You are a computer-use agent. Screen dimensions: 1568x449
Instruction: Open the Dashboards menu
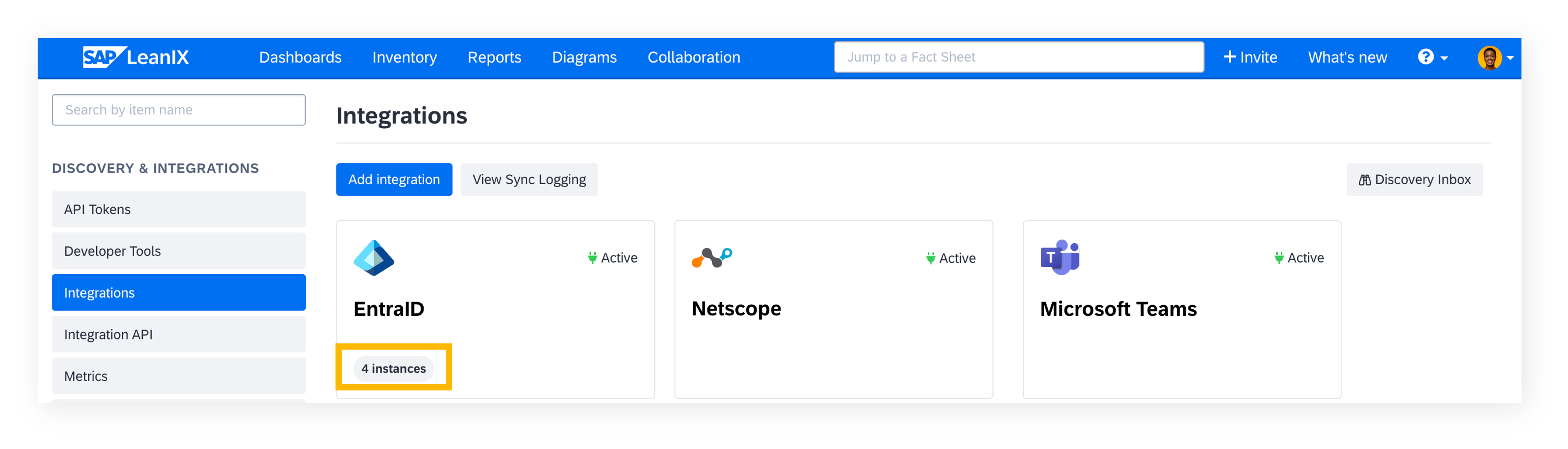(x=300, y=57)
